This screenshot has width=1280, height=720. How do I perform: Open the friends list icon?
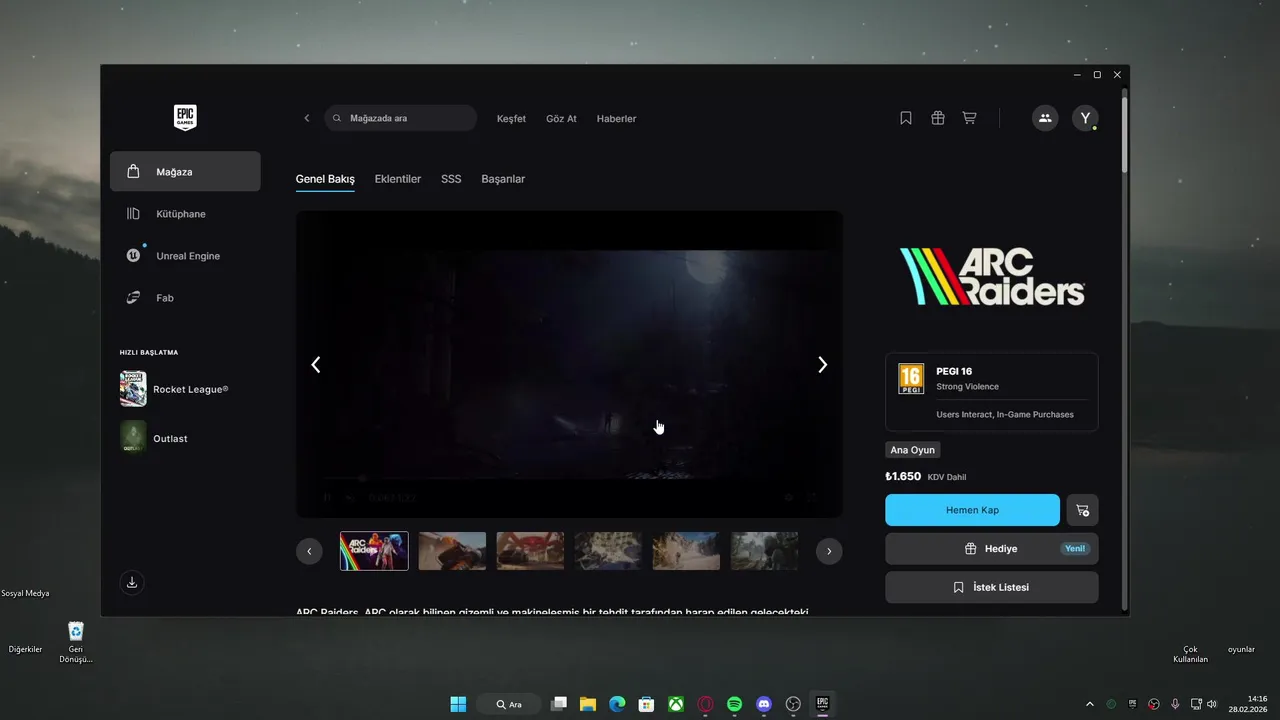(1045, 118)
